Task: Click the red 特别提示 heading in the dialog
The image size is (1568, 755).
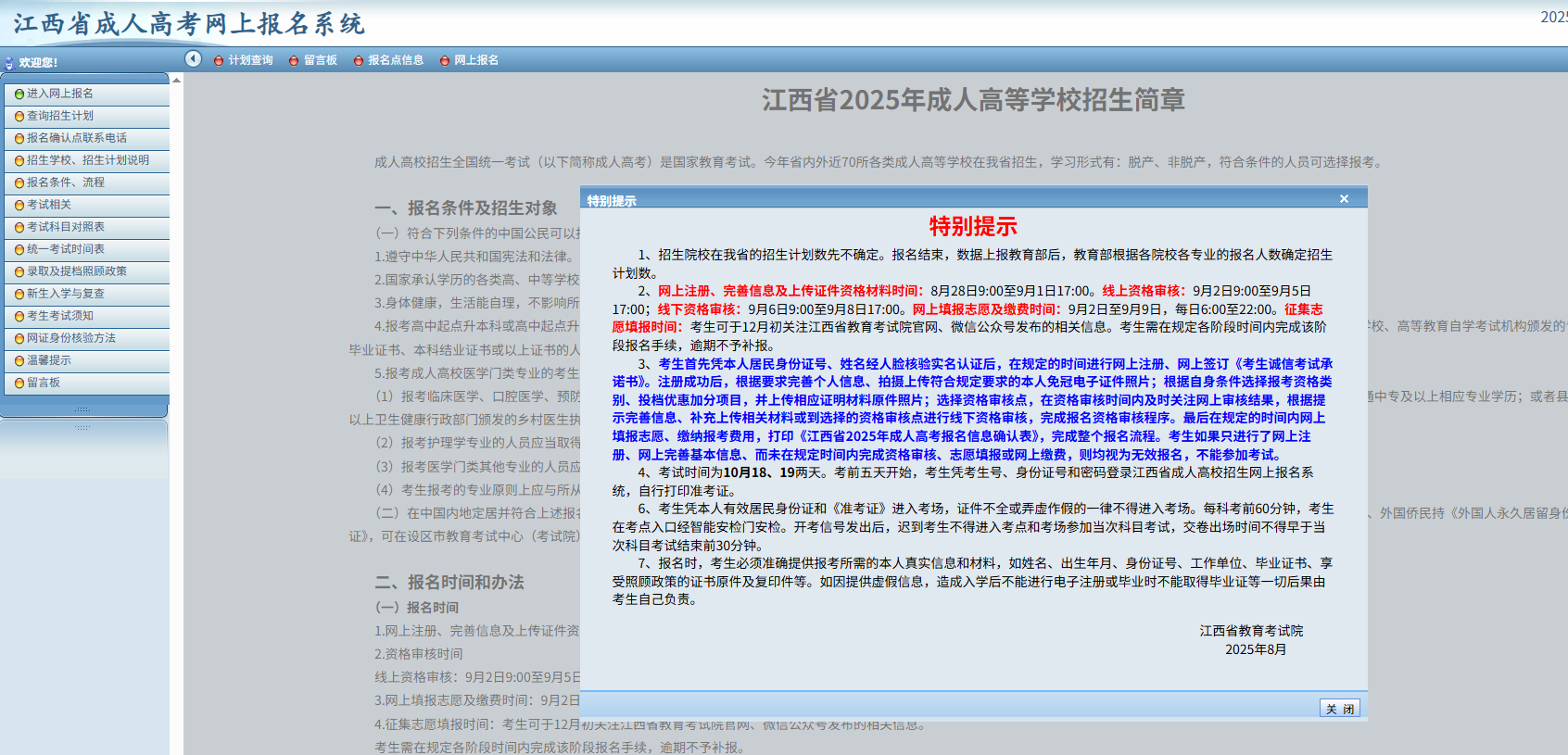Action: click(973, 226)
